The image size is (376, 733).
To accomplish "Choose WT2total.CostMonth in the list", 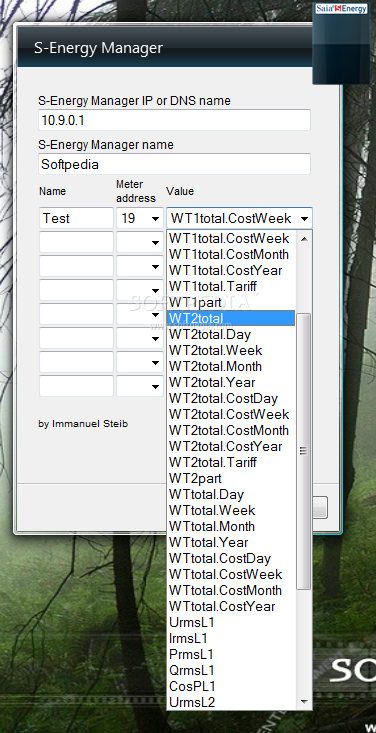I will click(x=231, y=430).
